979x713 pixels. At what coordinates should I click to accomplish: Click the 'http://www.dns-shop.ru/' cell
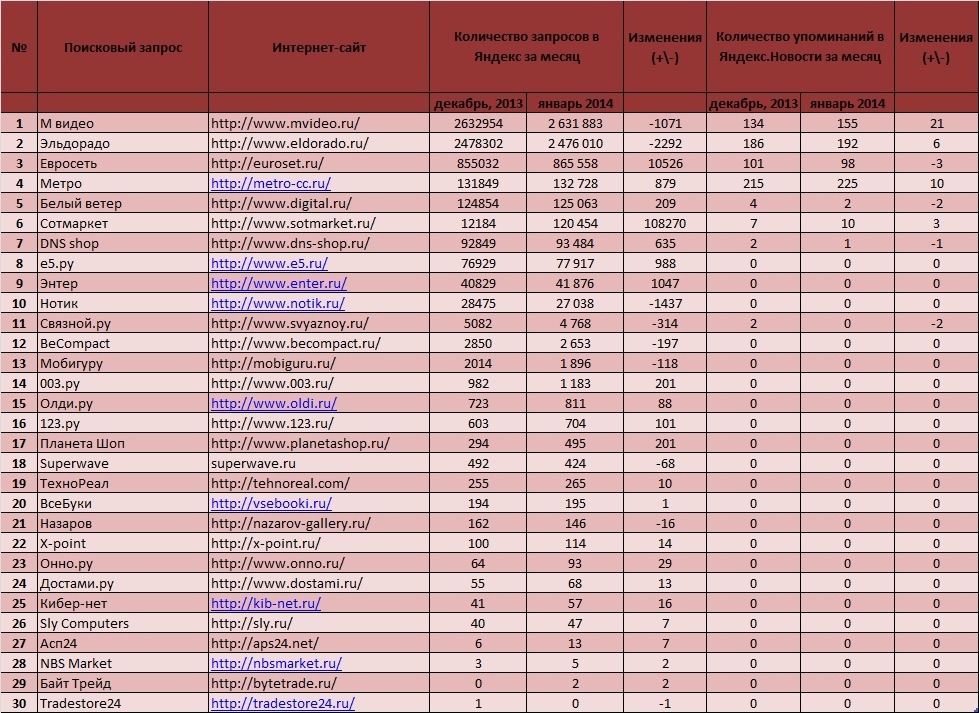(x=319, y=243)
